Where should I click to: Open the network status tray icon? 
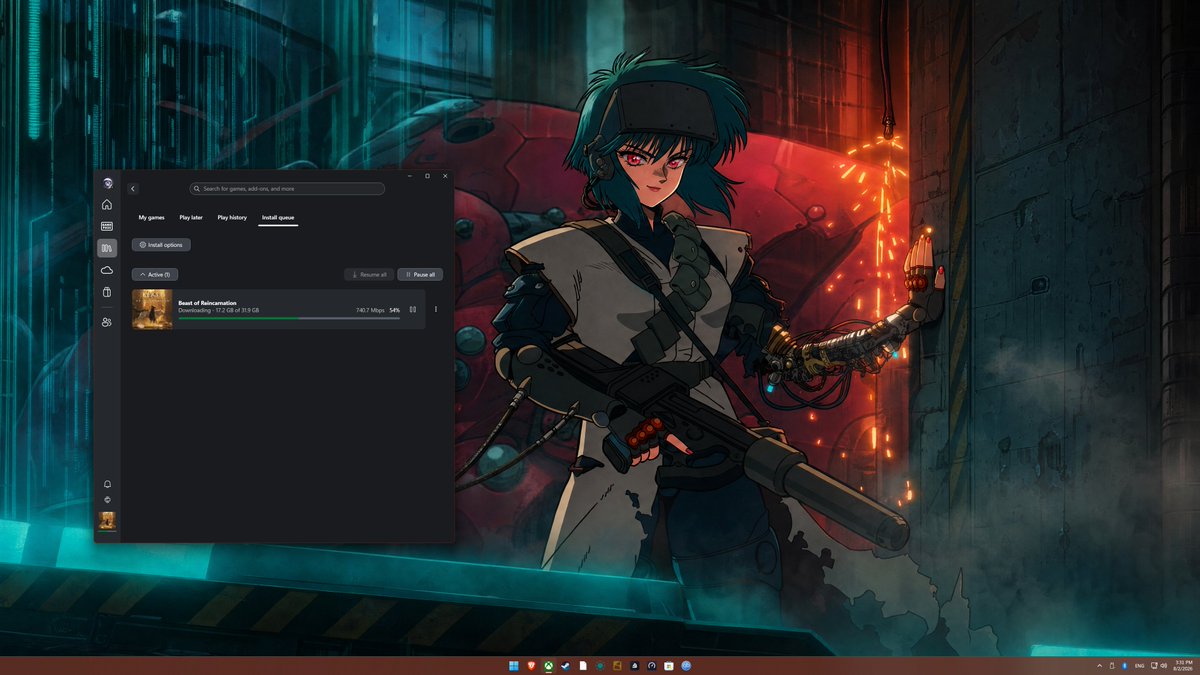click(x=1154, y=666)
